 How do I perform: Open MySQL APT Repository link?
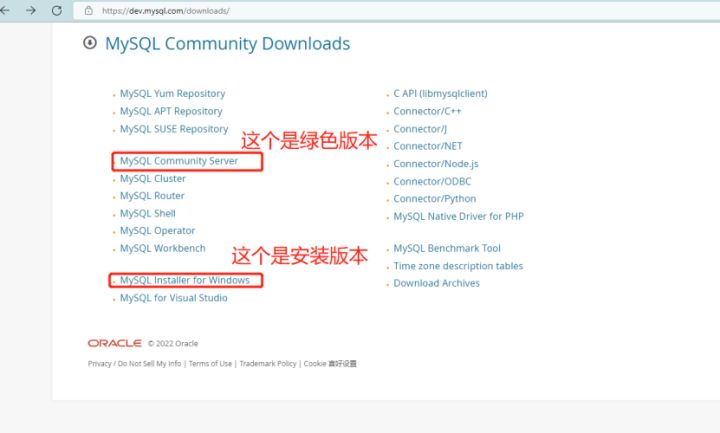171,111
